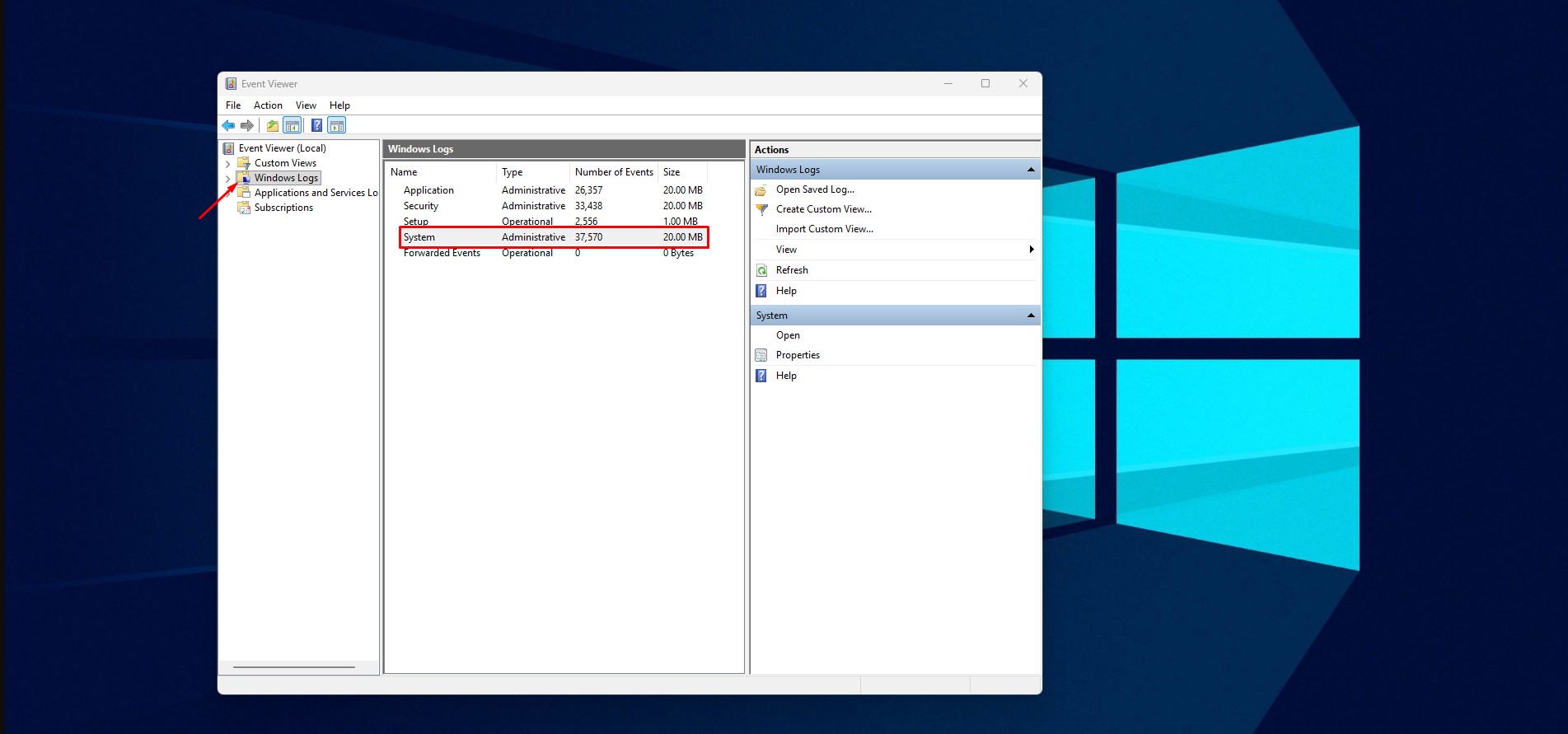Viewport: 1568px width, 734px height.
Task: Click the blue Help toolbar icon
Action: [316, 125]
